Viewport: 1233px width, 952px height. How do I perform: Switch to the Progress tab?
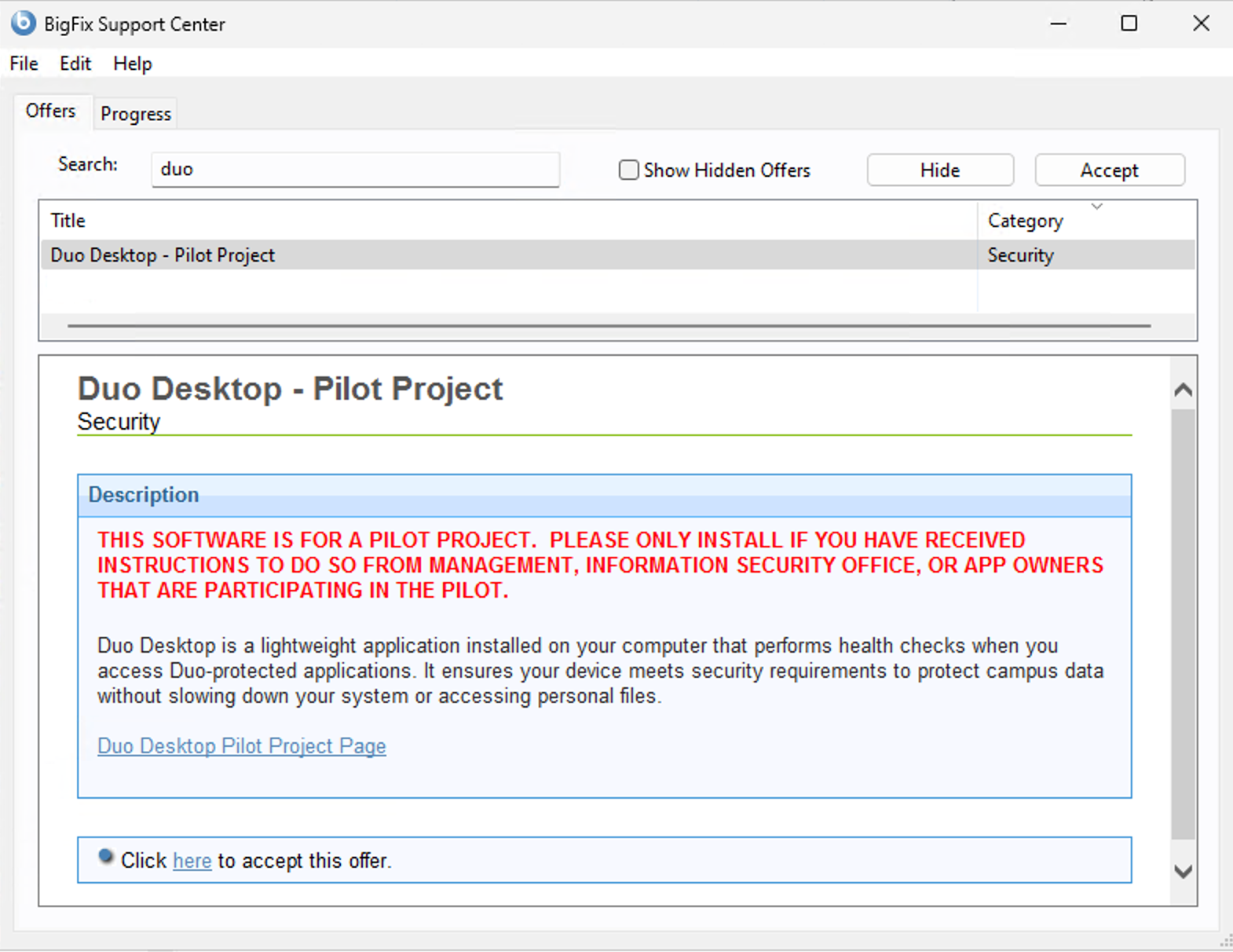pyautogui.click(x=136, y=114)
